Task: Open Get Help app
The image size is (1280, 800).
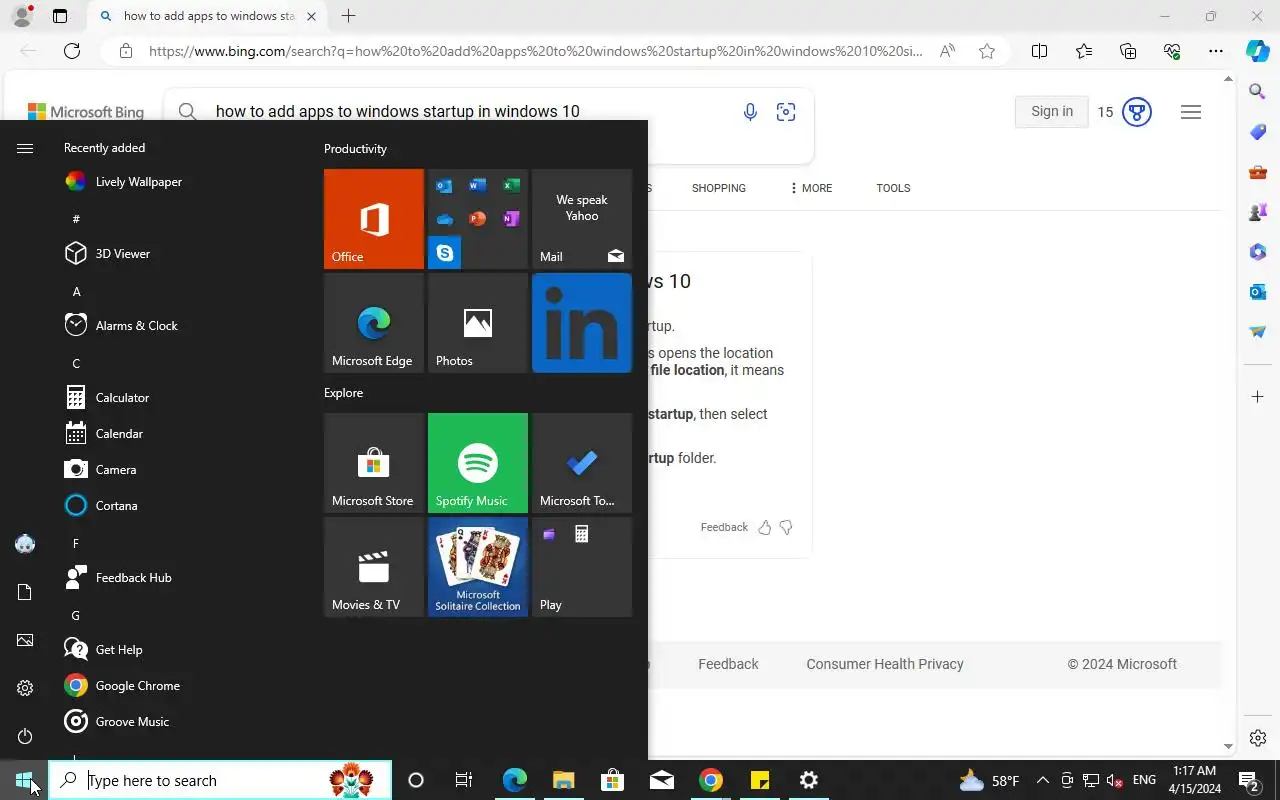Action: [180, 650]
